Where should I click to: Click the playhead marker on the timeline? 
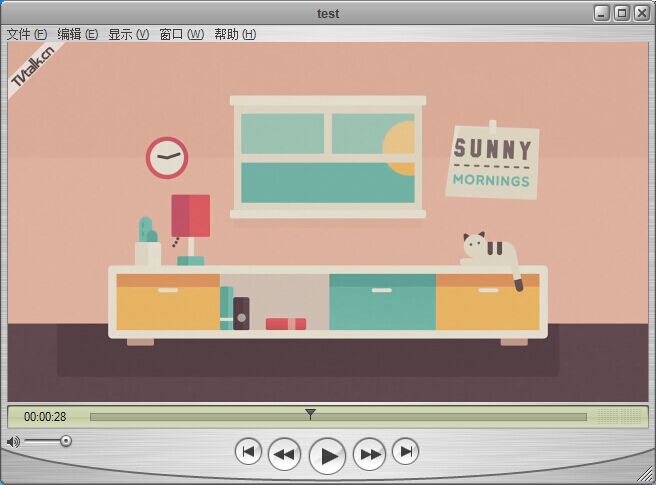click(310, 413)
